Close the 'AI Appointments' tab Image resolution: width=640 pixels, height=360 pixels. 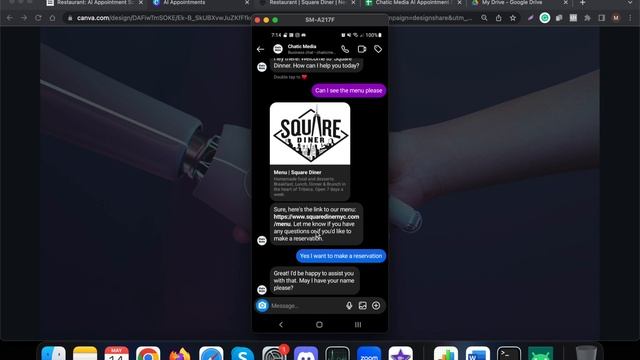tap(247, 3)
